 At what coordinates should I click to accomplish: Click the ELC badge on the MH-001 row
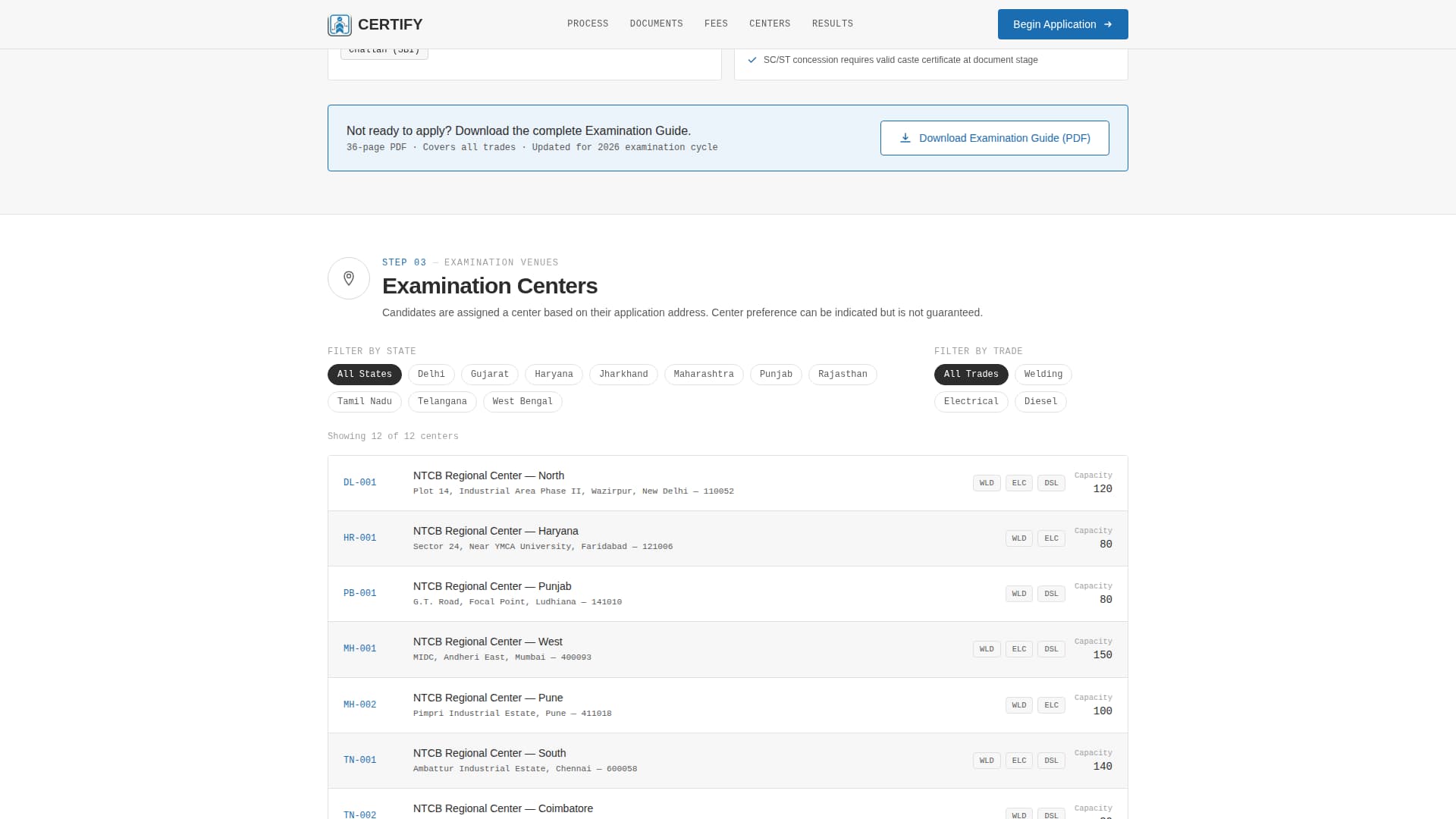(1018, 649)
